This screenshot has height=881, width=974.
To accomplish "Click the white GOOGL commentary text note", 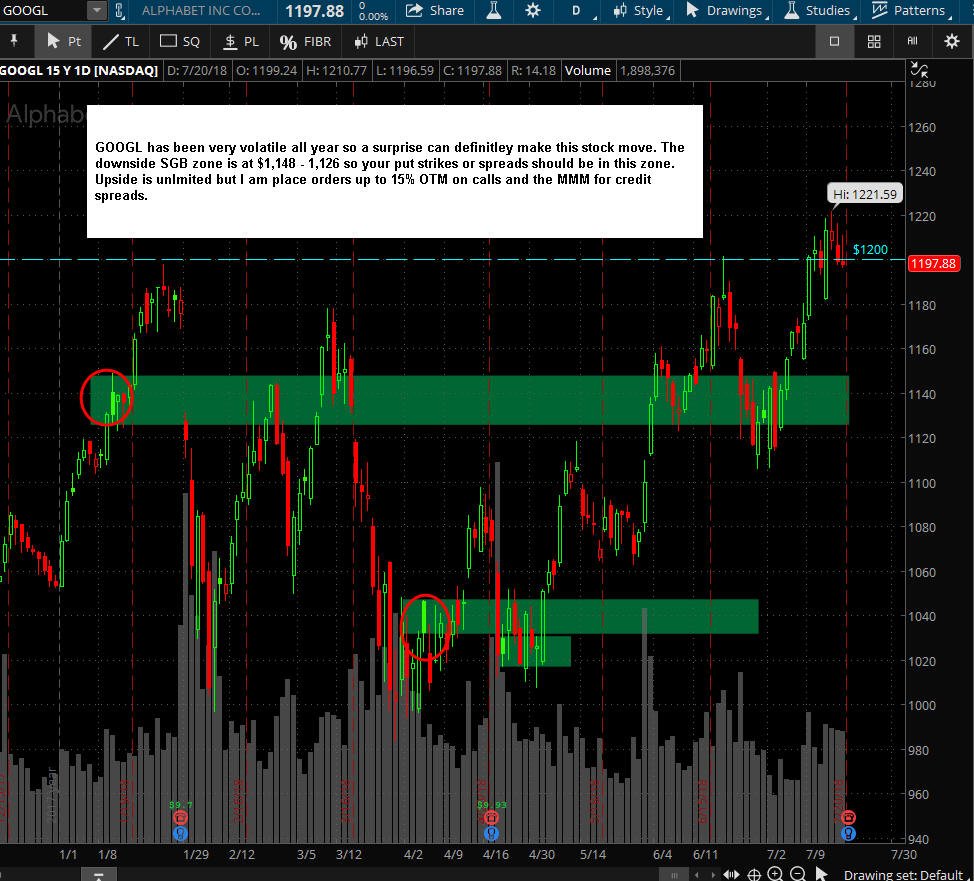I will [394, 171].
